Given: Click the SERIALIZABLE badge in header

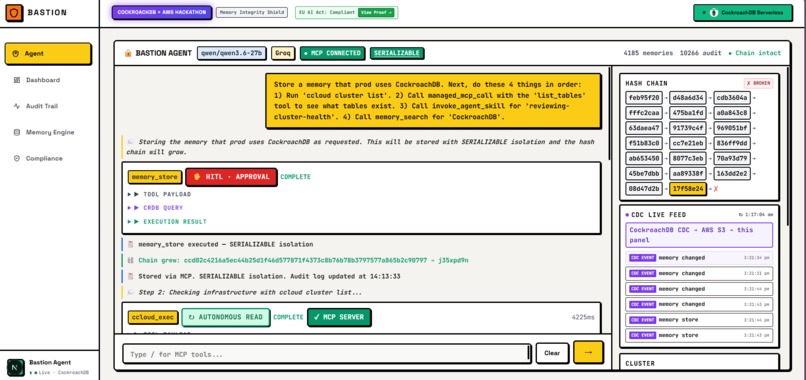Looking at the screenshot, I should tap(397, 53).
